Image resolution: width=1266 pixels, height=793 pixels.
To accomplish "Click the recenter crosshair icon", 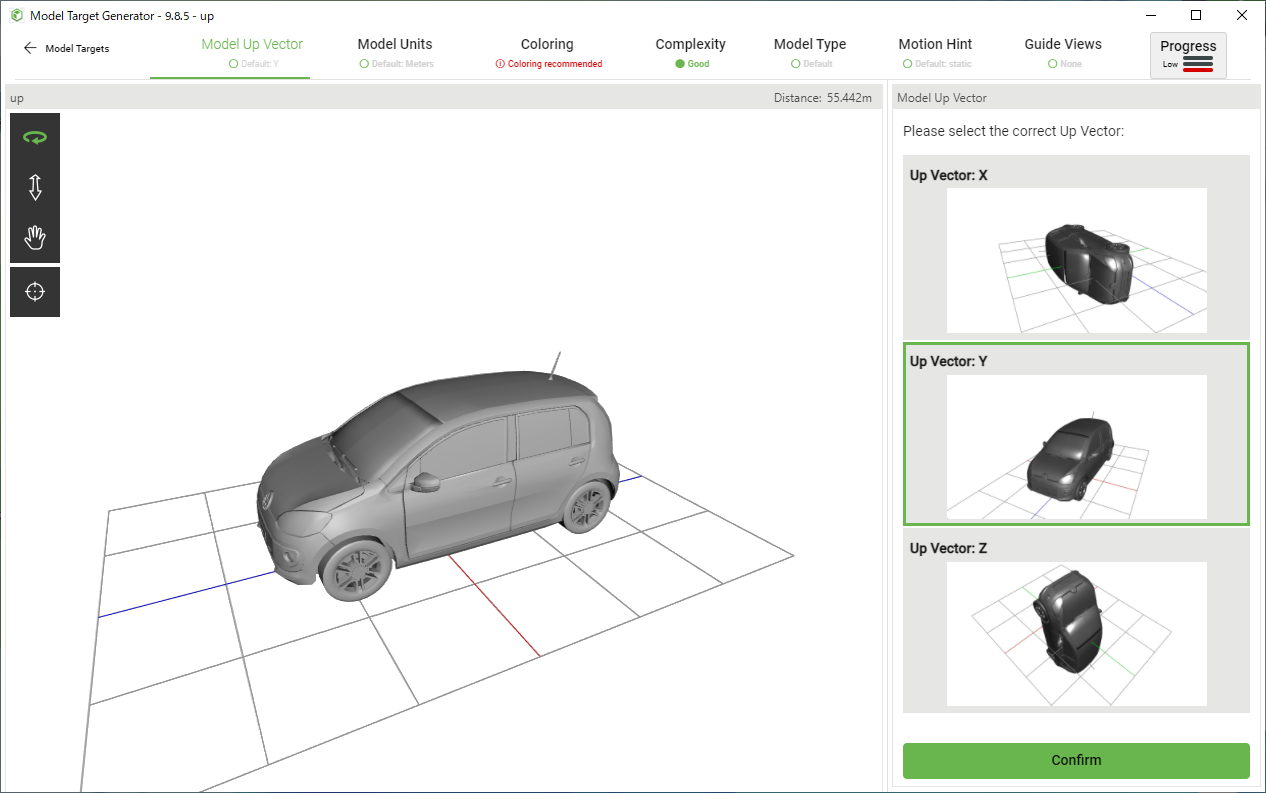I will [x=35, y=292].
